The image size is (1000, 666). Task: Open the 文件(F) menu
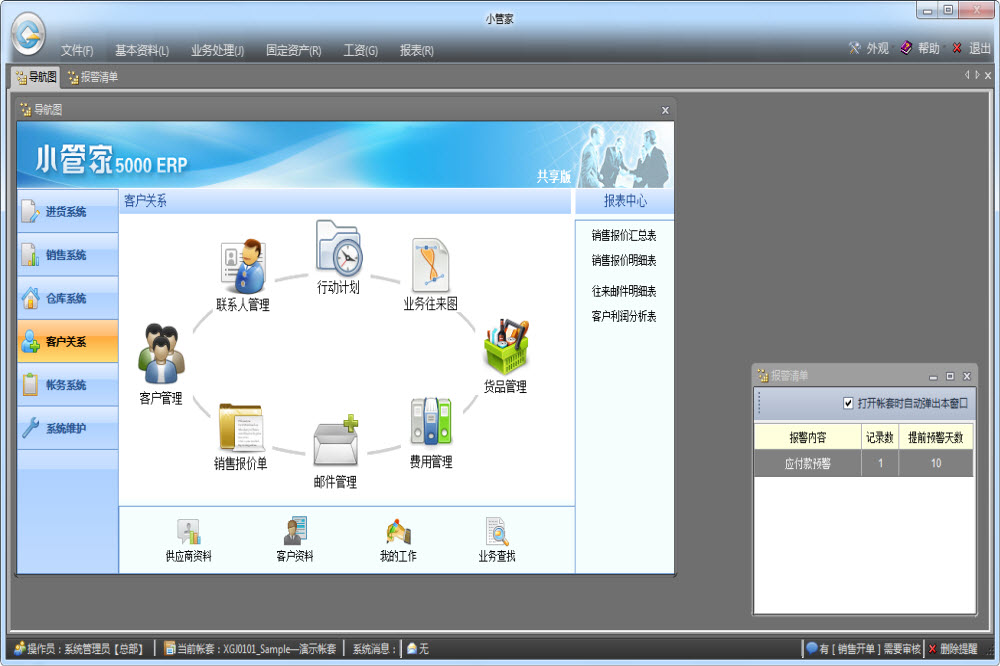(x=77, y=51)
